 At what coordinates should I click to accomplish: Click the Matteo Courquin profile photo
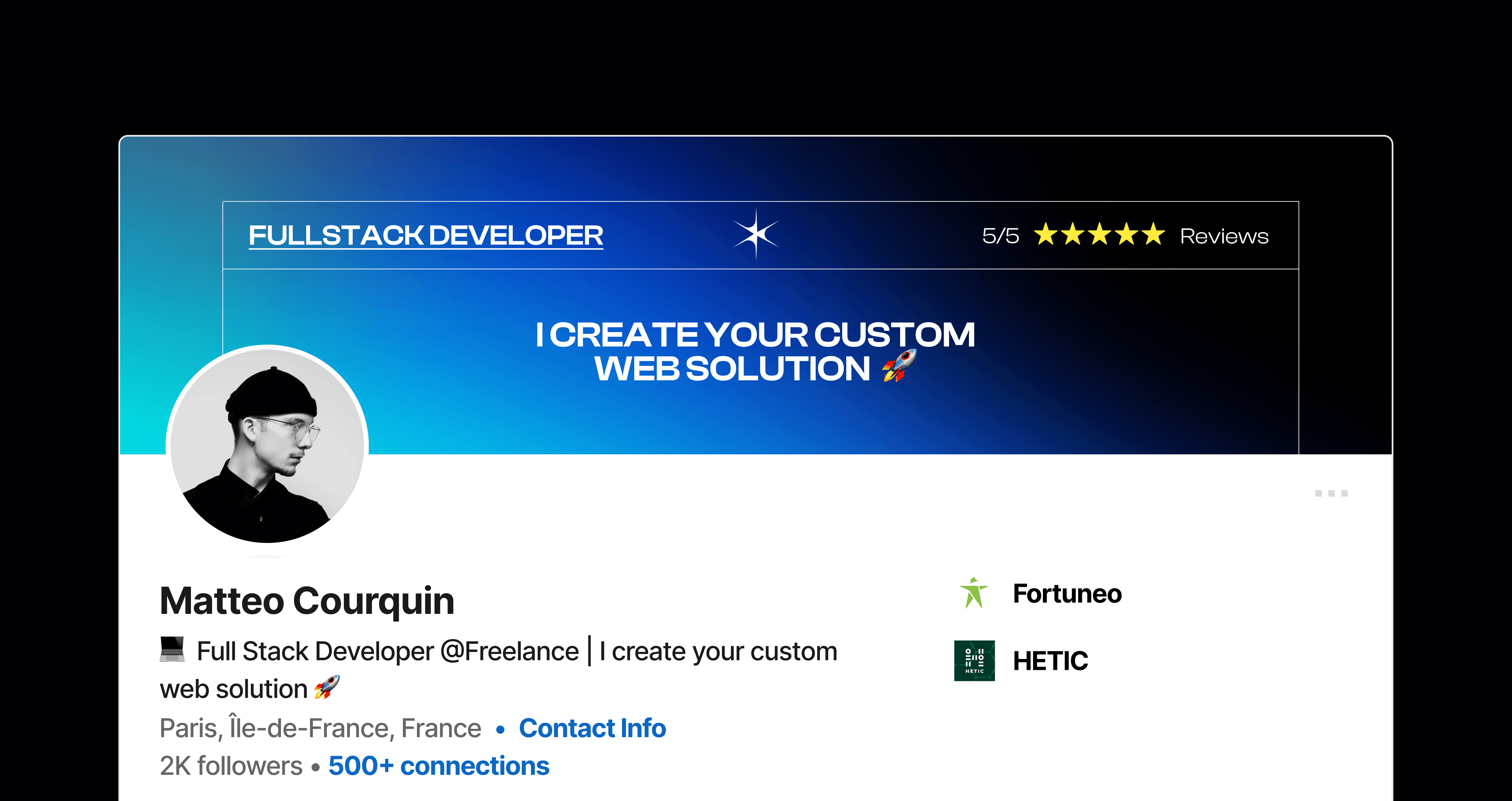pyautogui.click(x=268, y=444)
